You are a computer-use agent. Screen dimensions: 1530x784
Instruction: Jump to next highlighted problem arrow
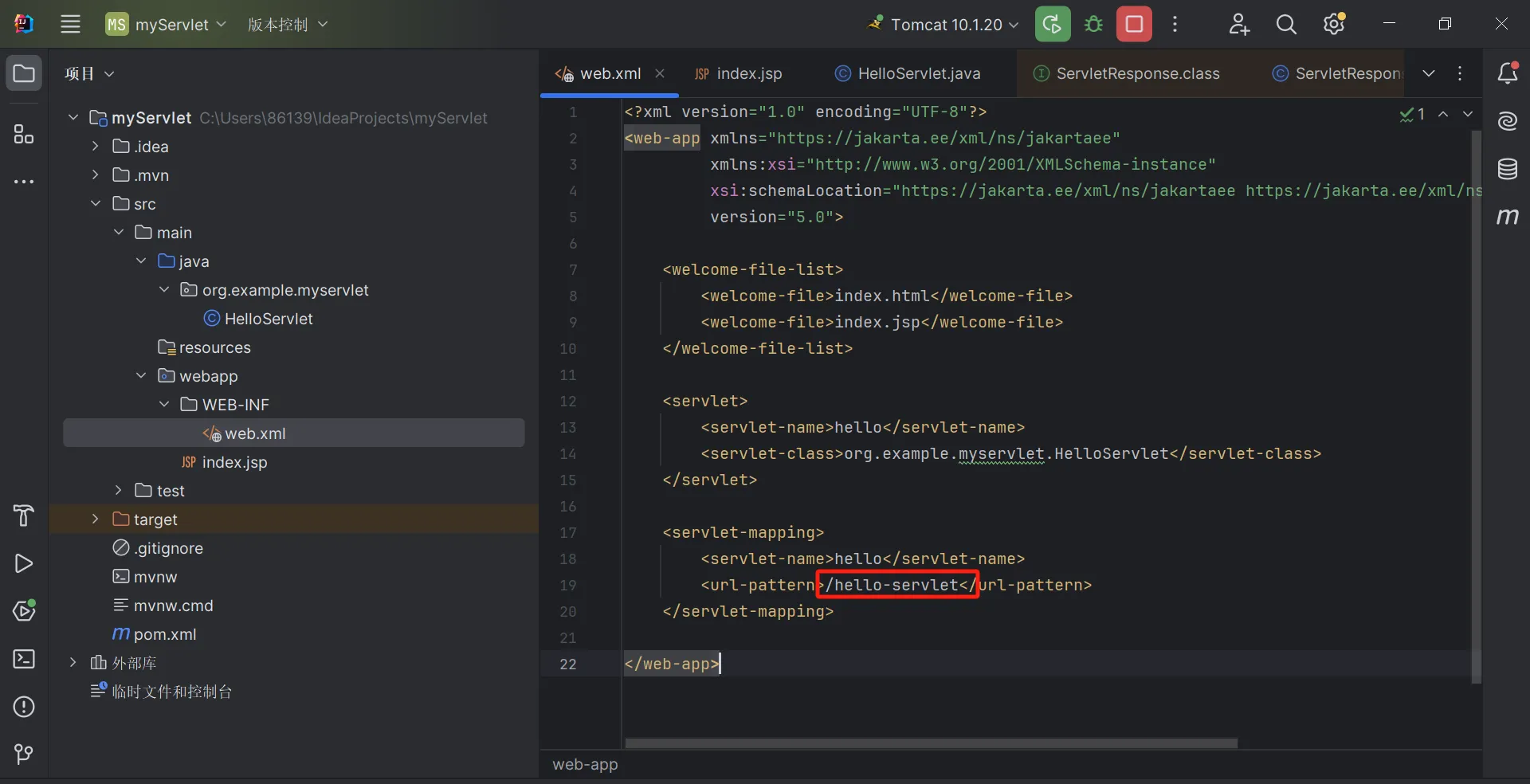1468,114
